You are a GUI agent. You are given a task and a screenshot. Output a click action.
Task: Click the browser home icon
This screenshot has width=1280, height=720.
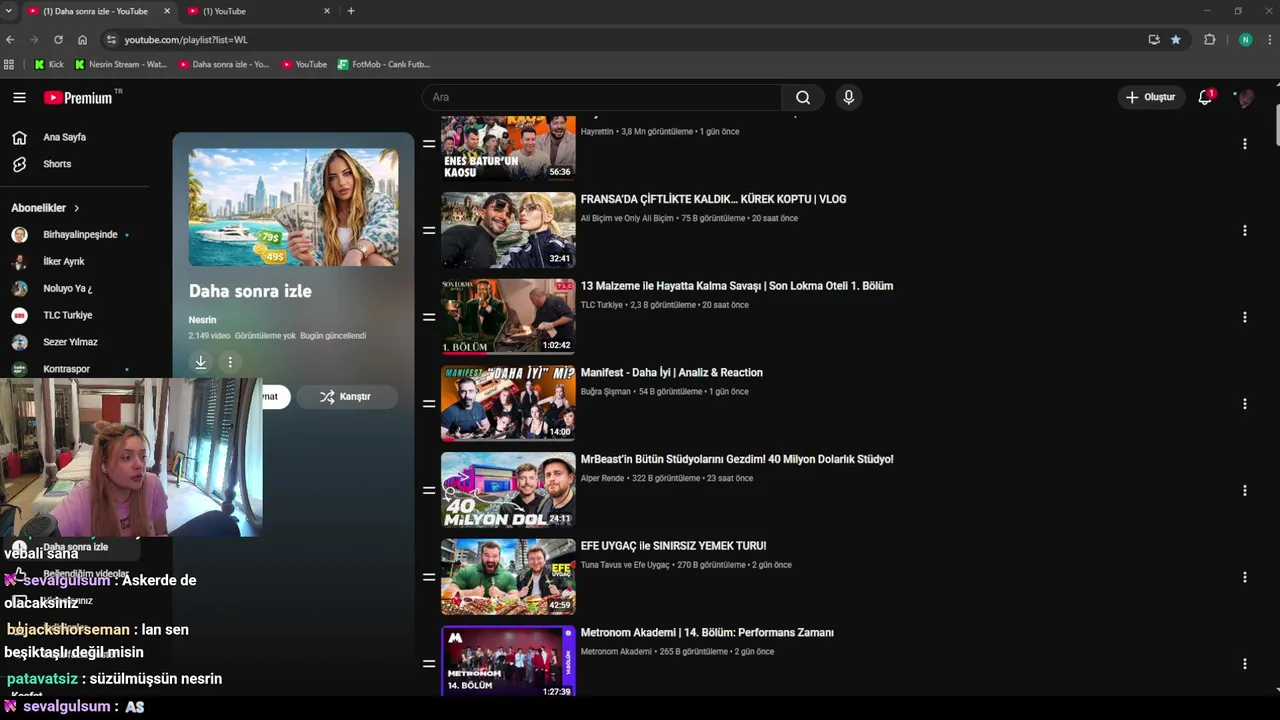(x=82, y=40)
